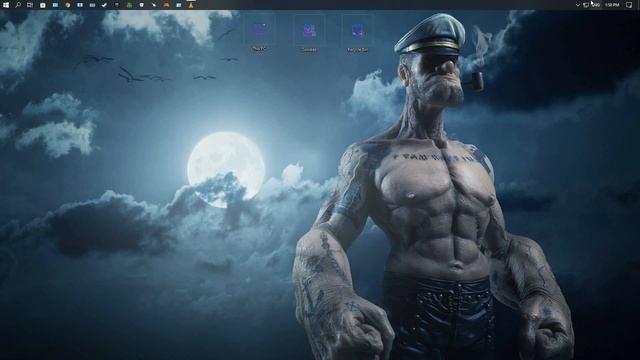
Task: Open Task View on the taskbar
Action: point(30,5)
